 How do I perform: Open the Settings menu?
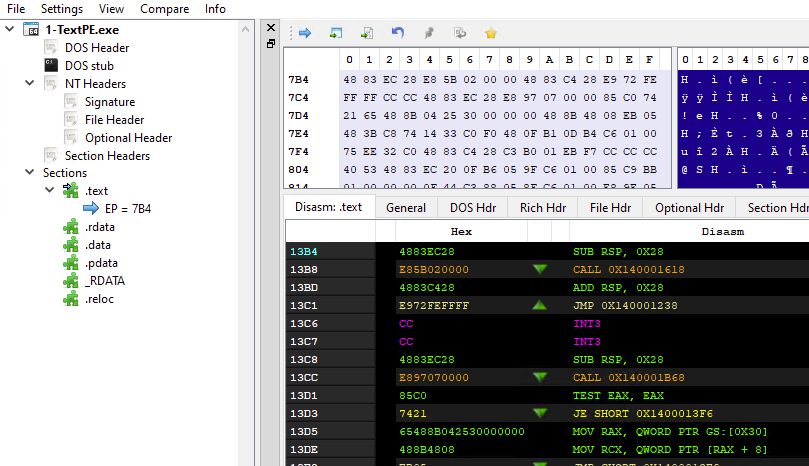[62, 9]
